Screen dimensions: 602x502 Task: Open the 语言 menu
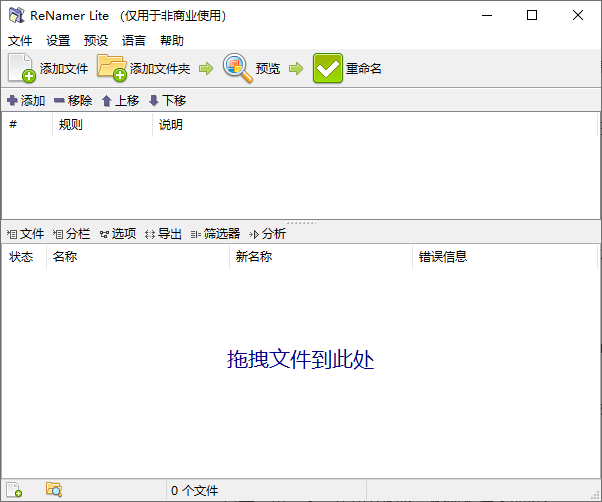point(134,40)
